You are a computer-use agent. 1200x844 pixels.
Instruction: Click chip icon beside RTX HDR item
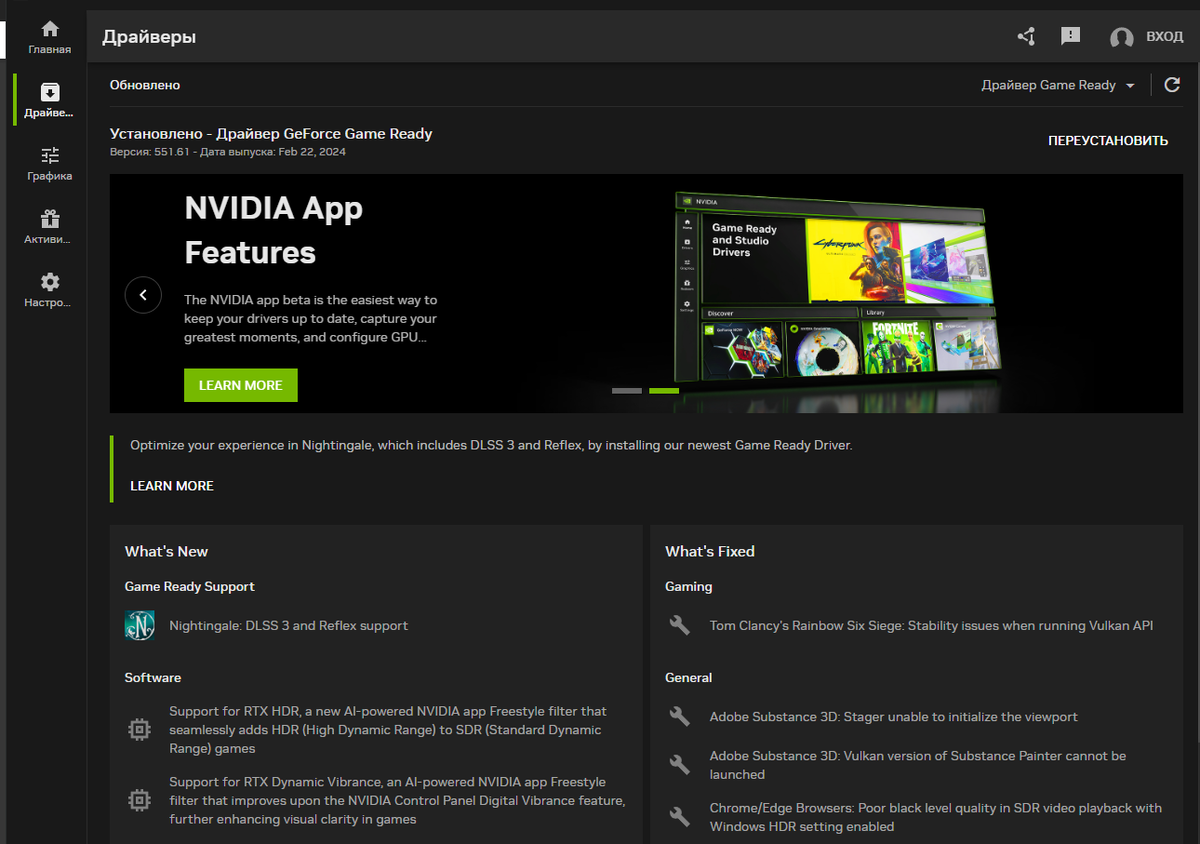(139, 729)
